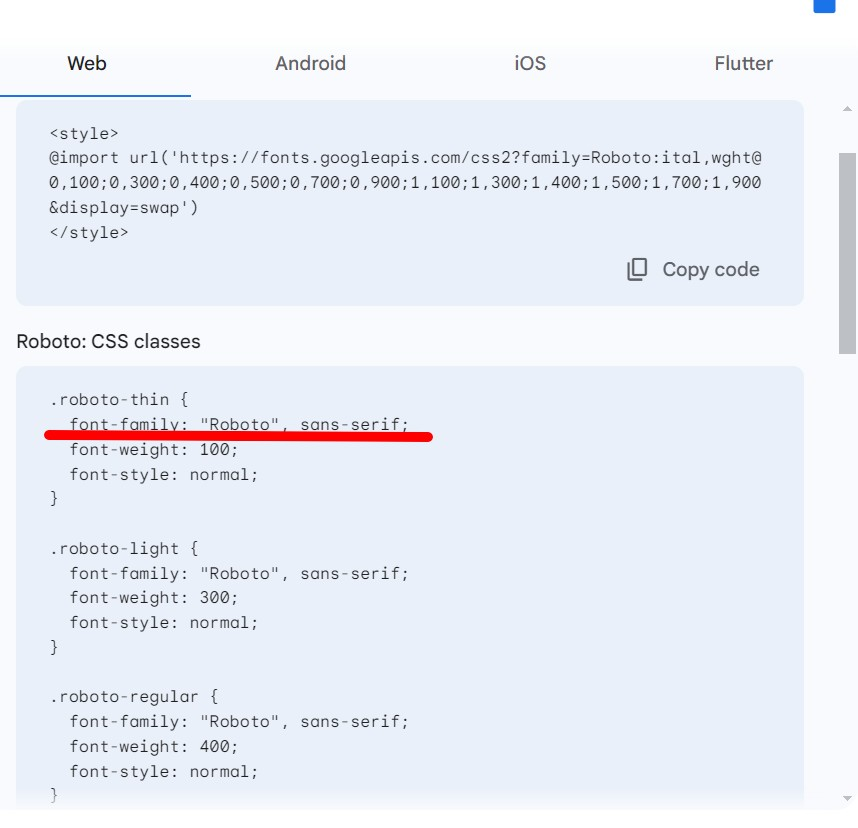Viewport: 858px width, 828px height.
Task: Click the weights line starting '0,100;0,300'
Action: point(405,182)
